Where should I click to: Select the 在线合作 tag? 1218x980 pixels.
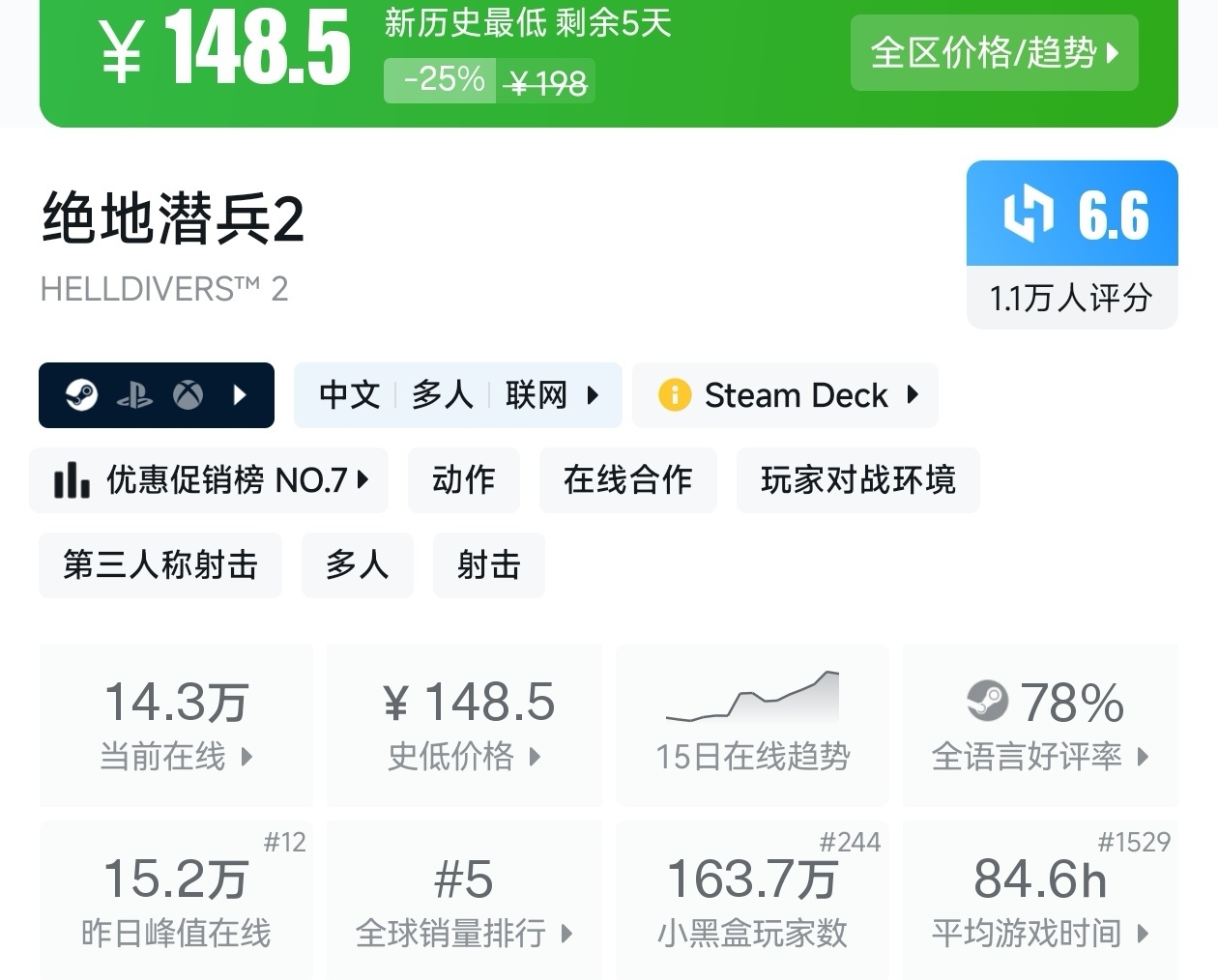click(628, 479)
